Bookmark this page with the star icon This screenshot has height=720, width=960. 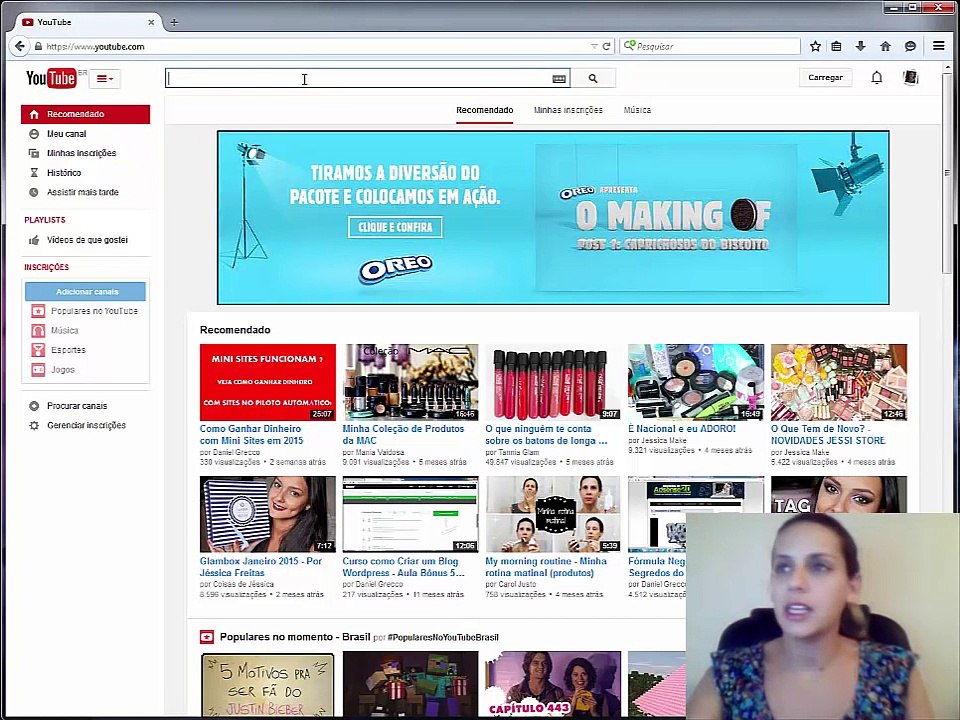point(815,46)
